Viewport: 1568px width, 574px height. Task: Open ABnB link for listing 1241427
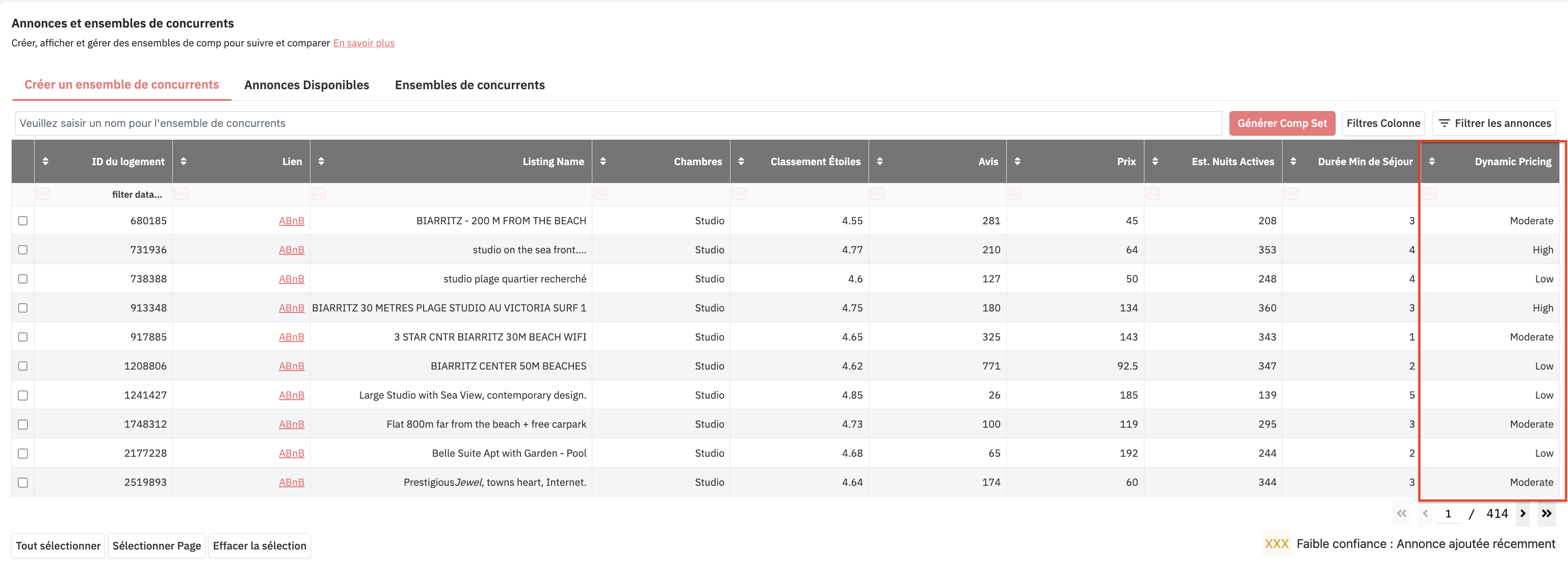point(292,395)
